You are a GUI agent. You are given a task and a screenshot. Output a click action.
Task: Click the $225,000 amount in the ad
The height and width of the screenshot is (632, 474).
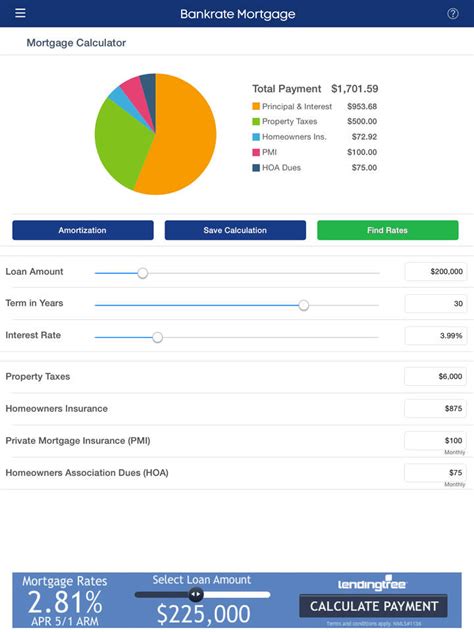point(204,614)
